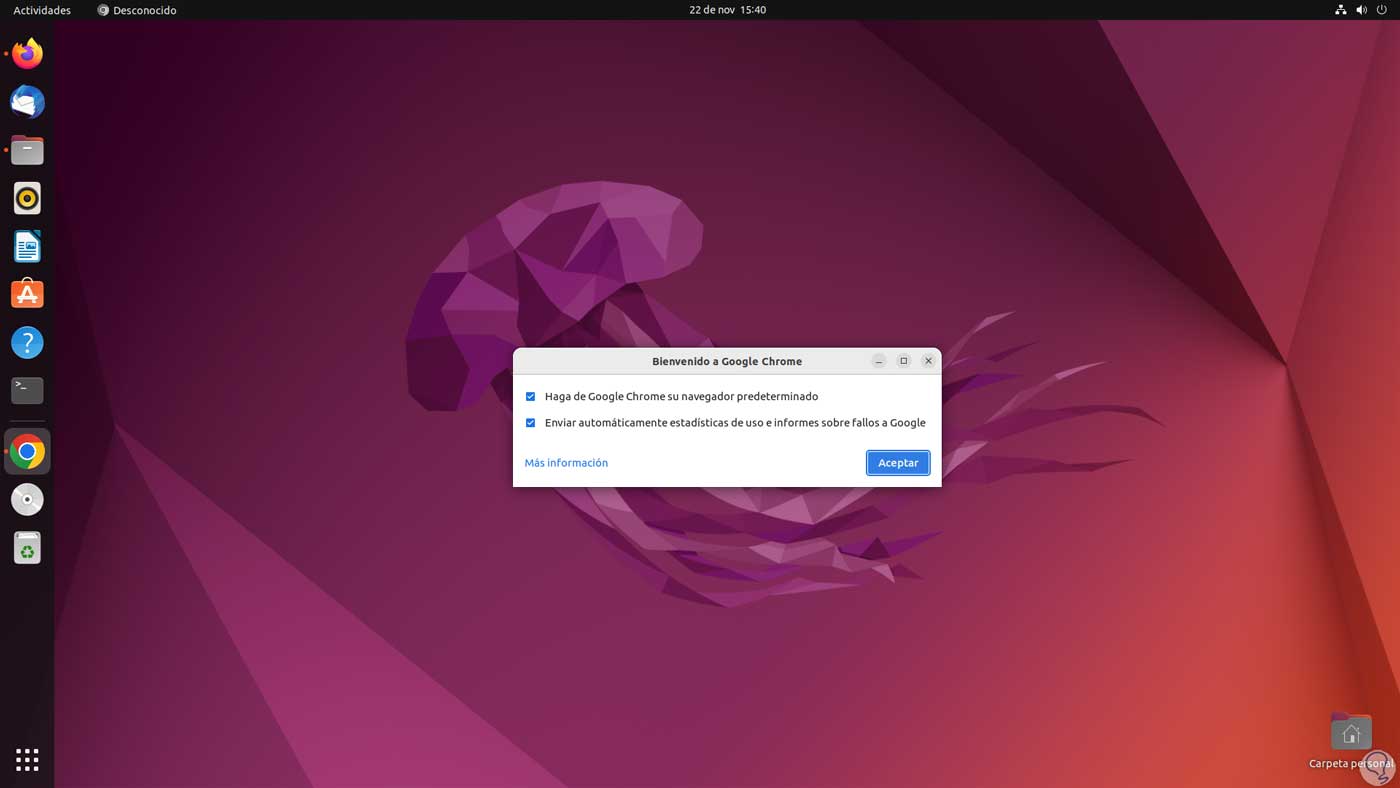Launch a Terminal from the dock

point(27,390)
